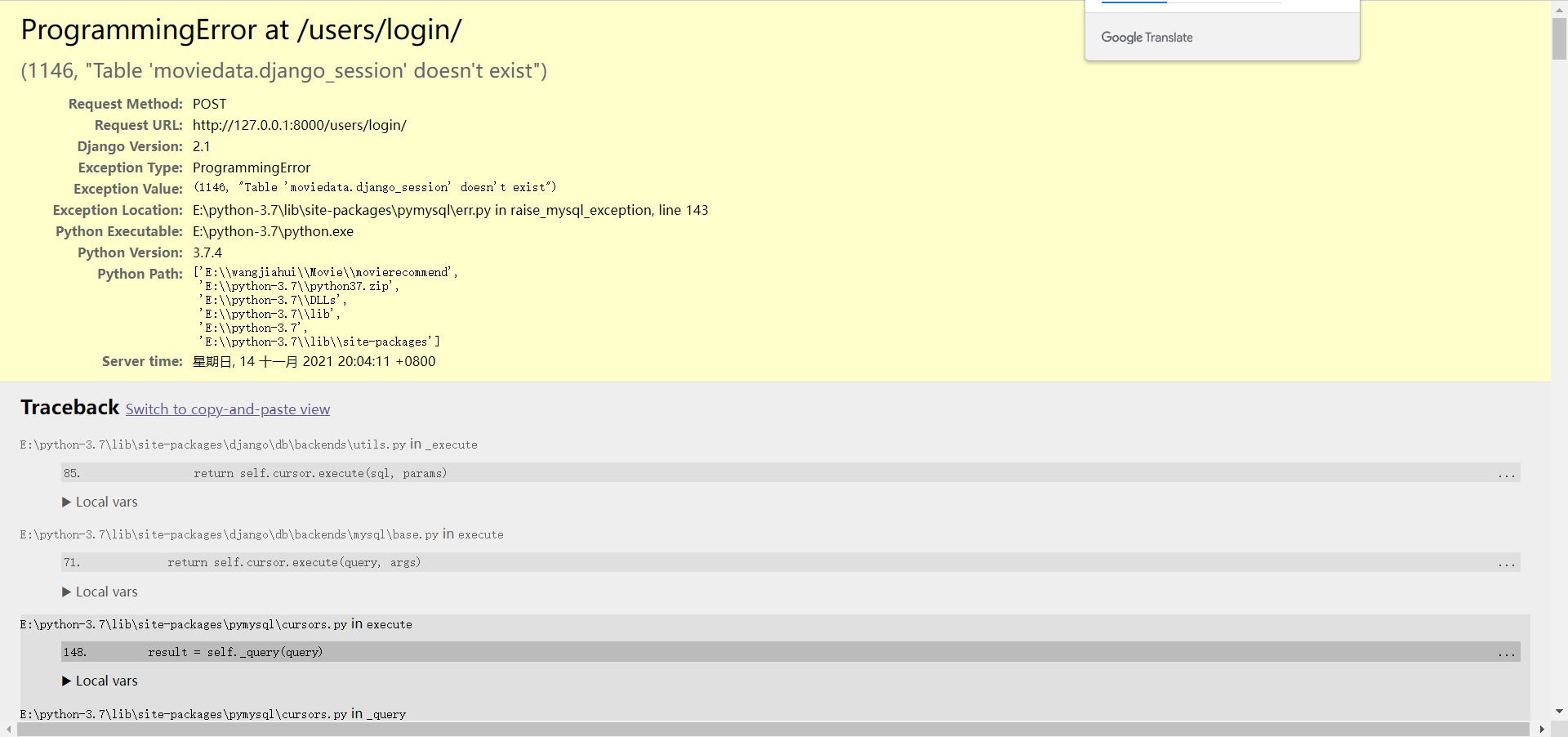Click the cursors.py _query frame header
Screen dimensions: 1568x737
click(212, 715)
